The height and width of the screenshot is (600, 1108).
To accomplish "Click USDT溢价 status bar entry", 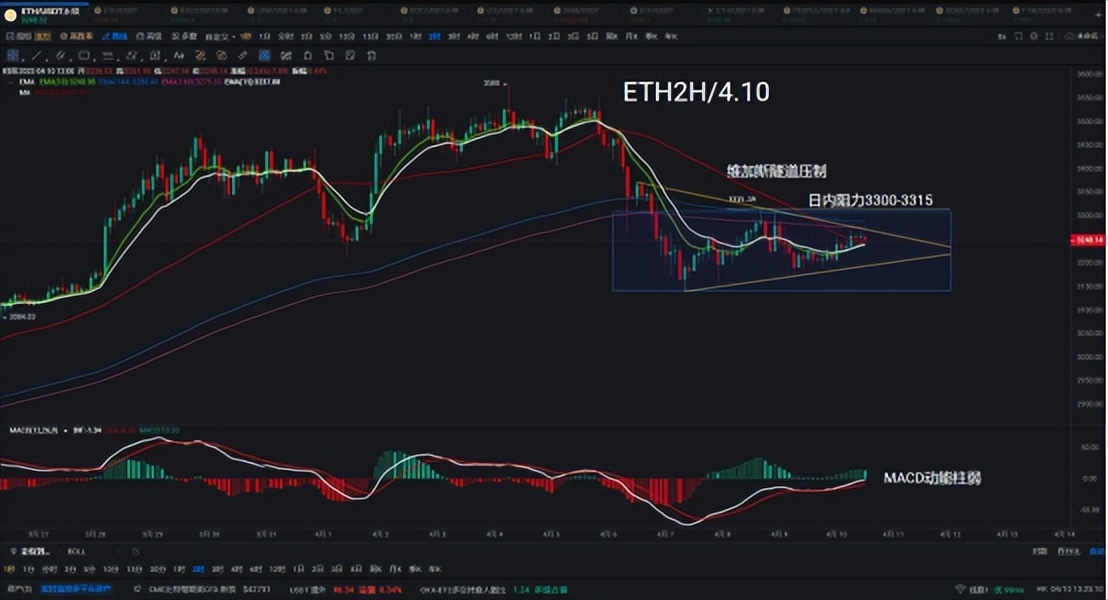I will click(307, 589).
